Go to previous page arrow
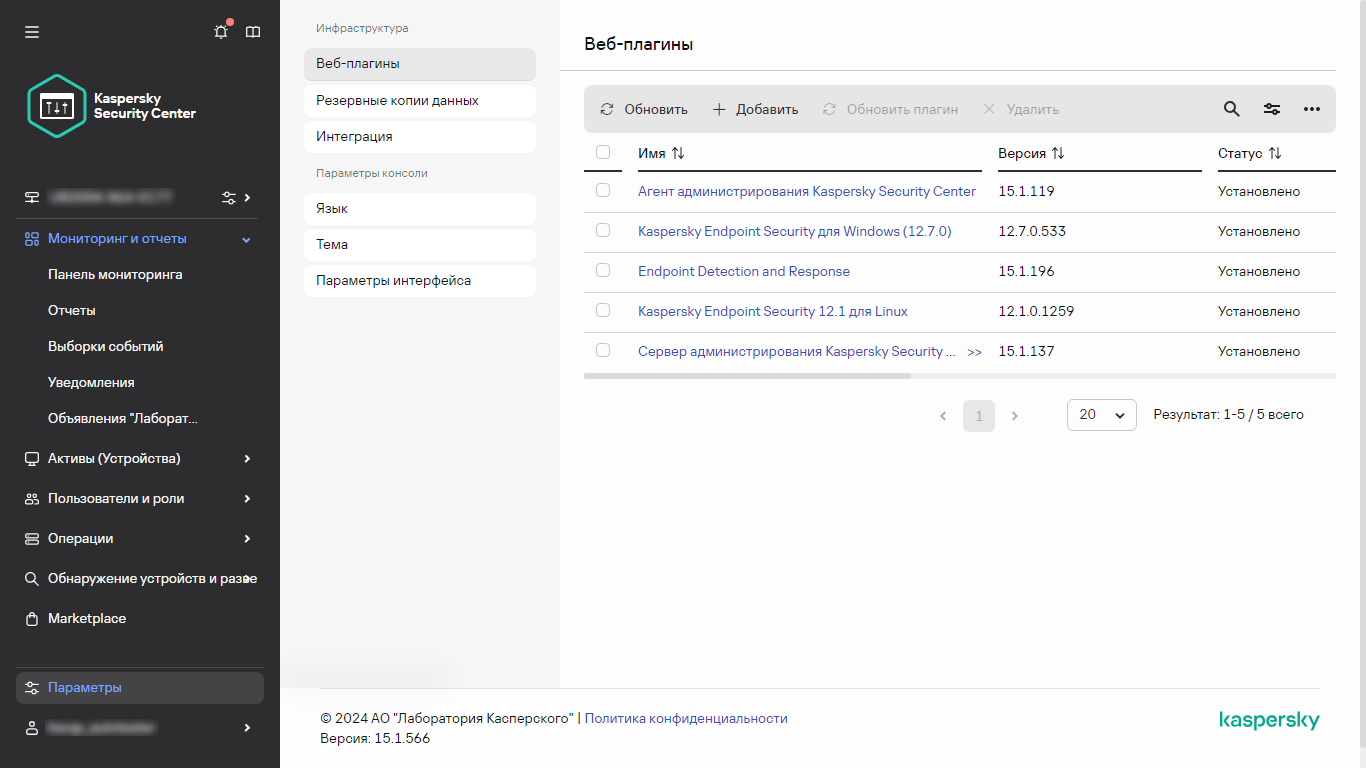Screen dimensions: 1366x768 pos(943,415)
